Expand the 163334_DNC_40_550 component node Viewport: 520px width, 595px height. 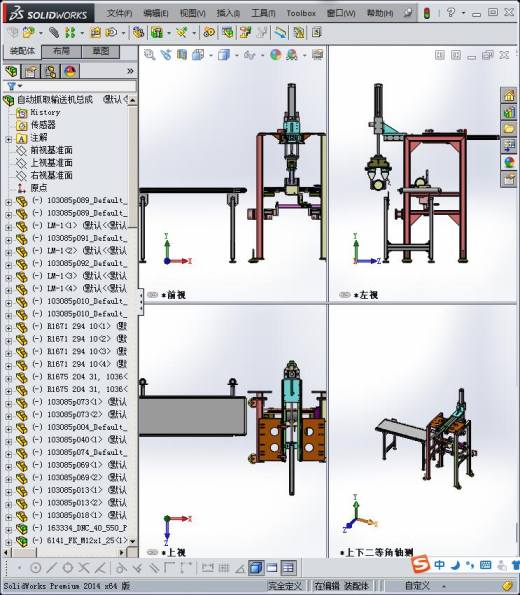[9, 529]
